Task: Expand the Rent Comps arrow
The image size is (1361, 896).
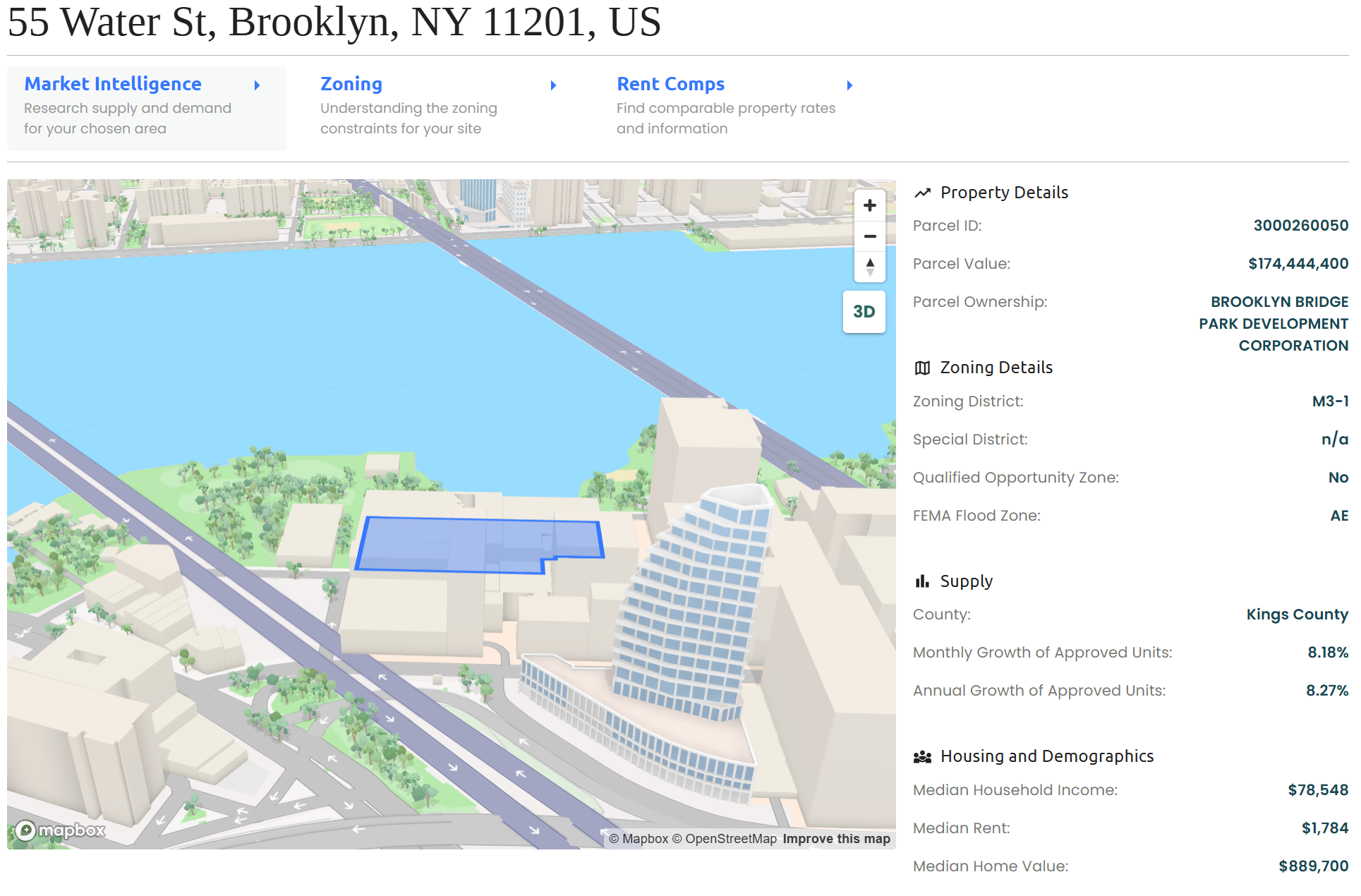Action: click(x=850, y=85)
